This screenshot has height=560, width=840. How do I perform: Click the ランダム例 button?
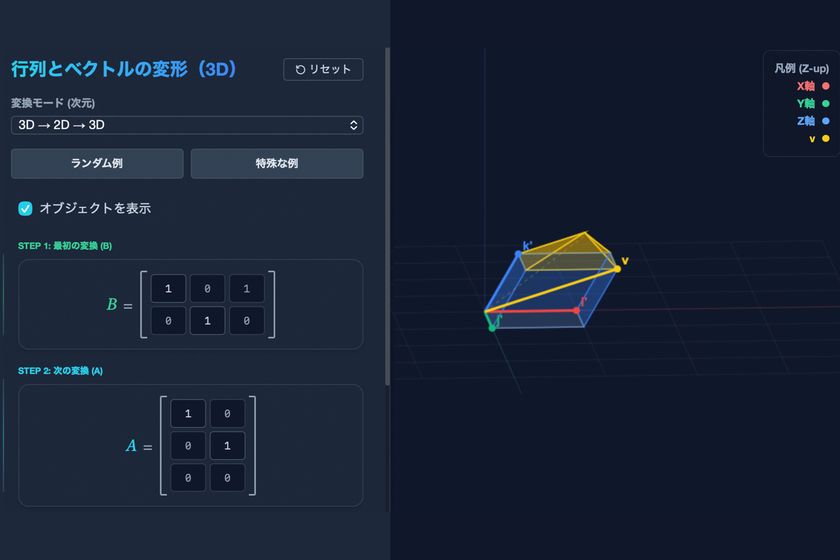(x=97, y=163)
